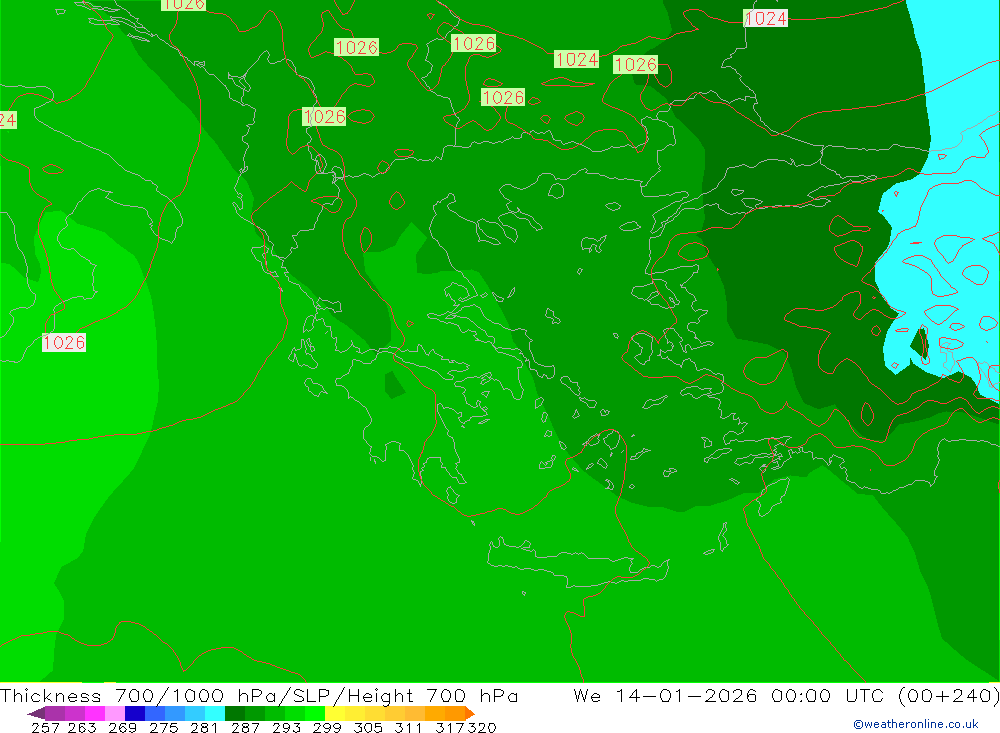1000x733 pixels.
Task: Click the legend value 311
Action: [x=408, y=727]
